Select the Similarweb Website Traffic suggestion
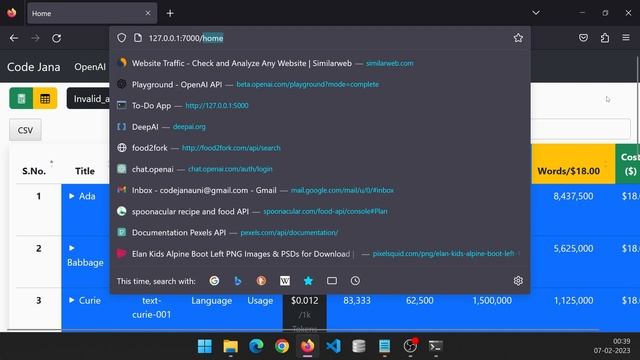The width and height of the screenshot is (640, 360). 320,63
